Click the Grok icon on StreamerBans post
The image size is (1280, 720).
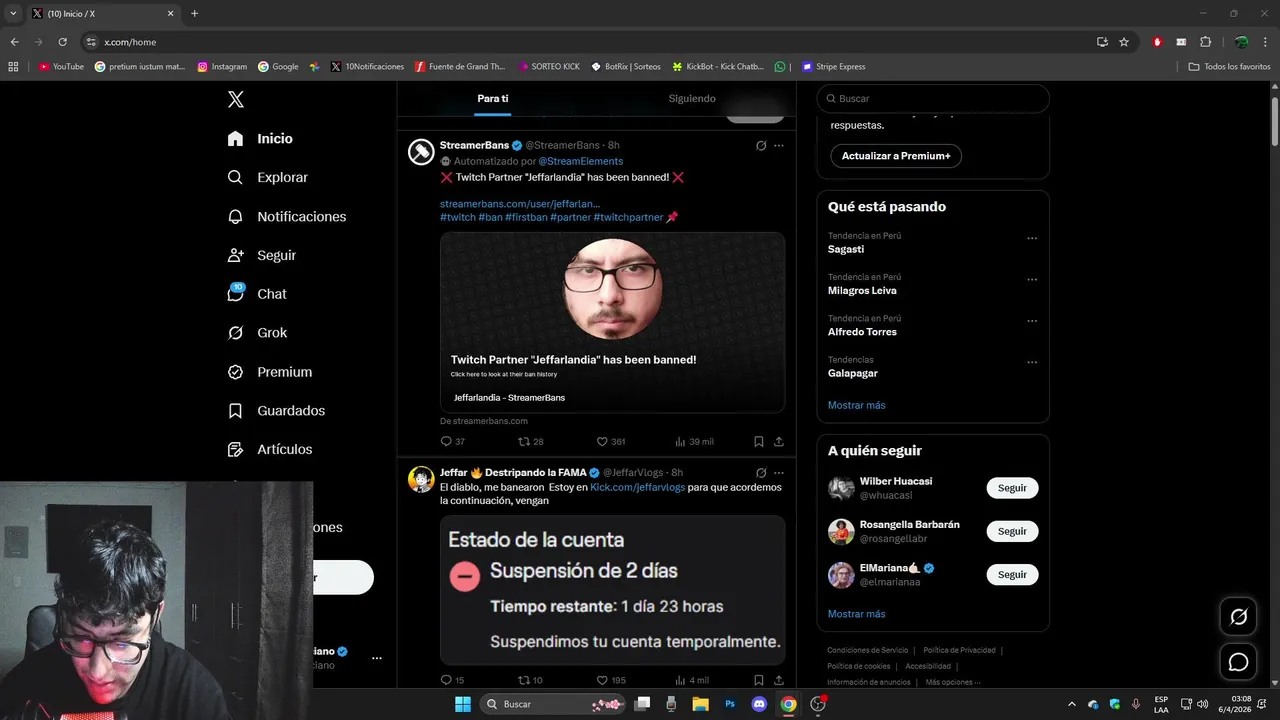761,146
